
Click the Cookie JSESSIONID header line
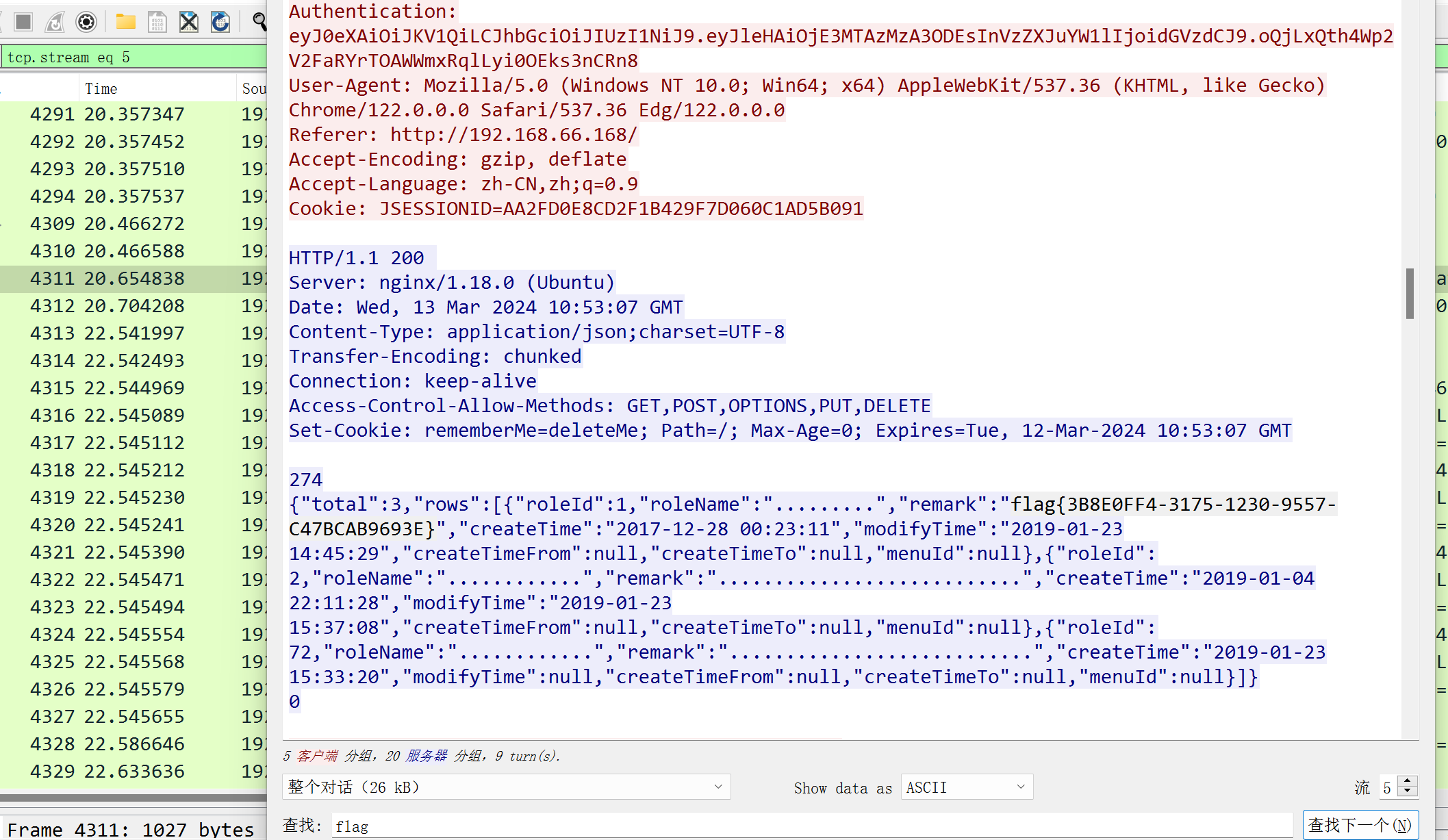click(x=576, y=209)
